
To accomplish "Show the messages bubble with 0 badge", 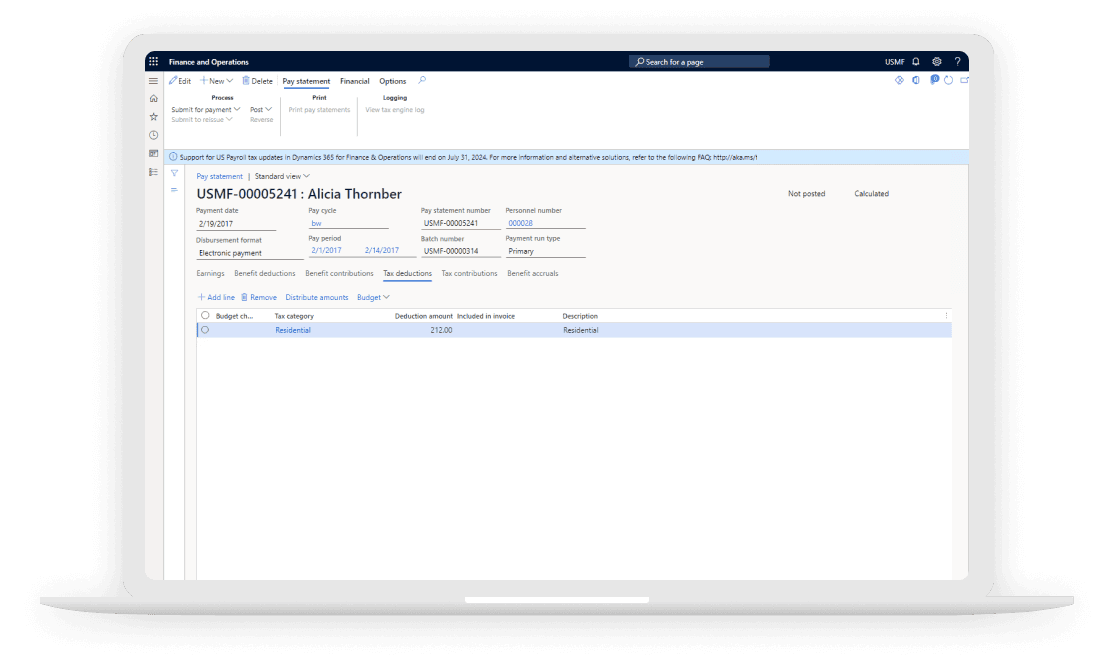I will (x=934, y=80).
